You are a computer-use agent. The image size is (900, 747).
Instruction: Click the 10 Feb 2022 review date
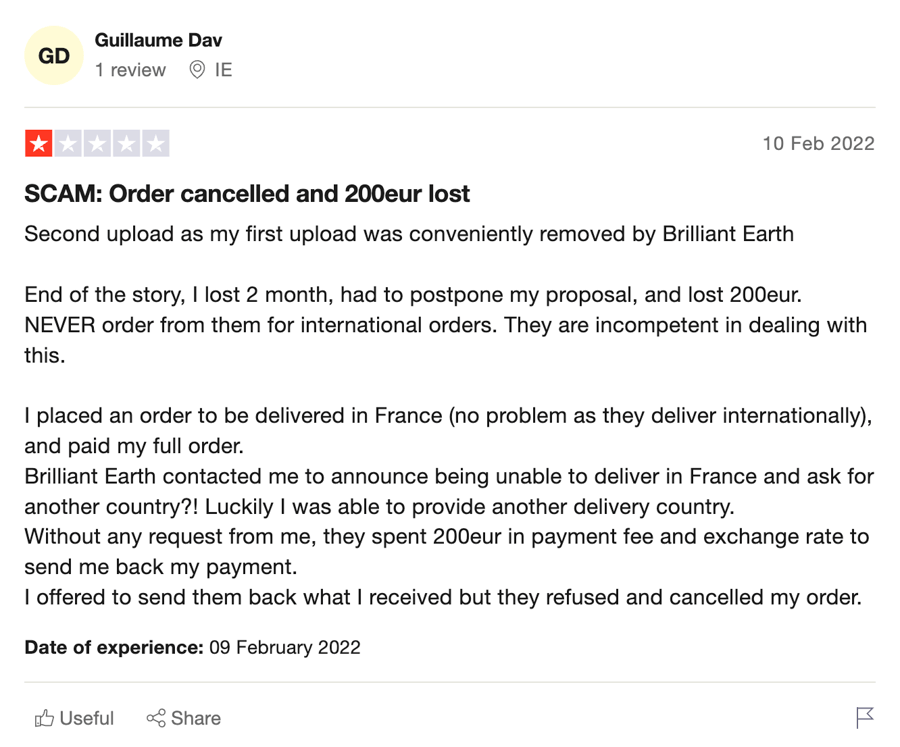point(818,144)
